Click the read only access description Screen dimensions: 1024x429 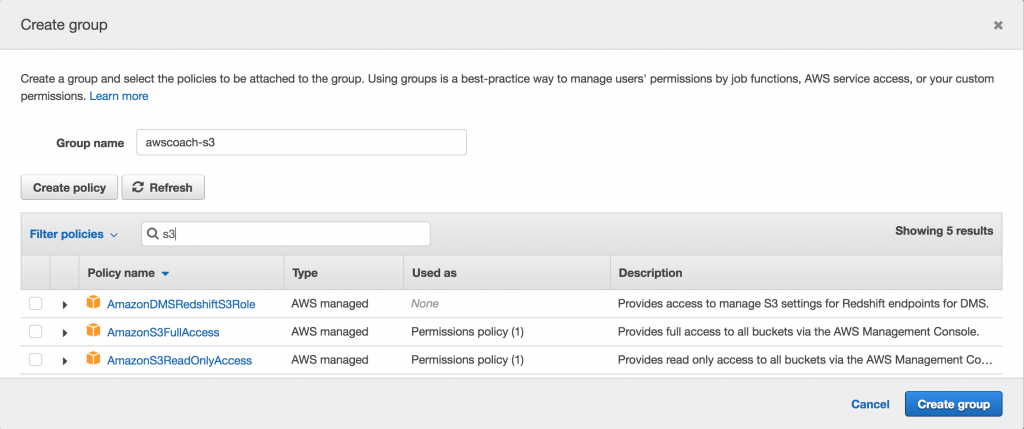pos(805,360)
